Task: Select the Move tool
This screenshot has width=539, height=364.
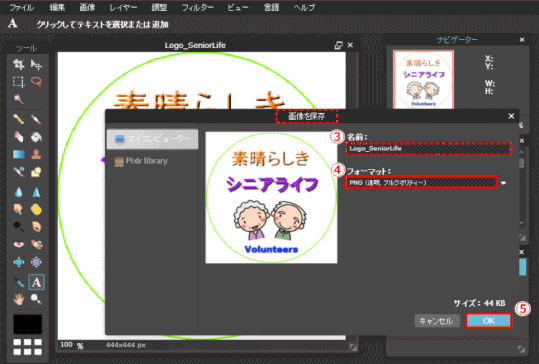Action: (x=36, y=64)
